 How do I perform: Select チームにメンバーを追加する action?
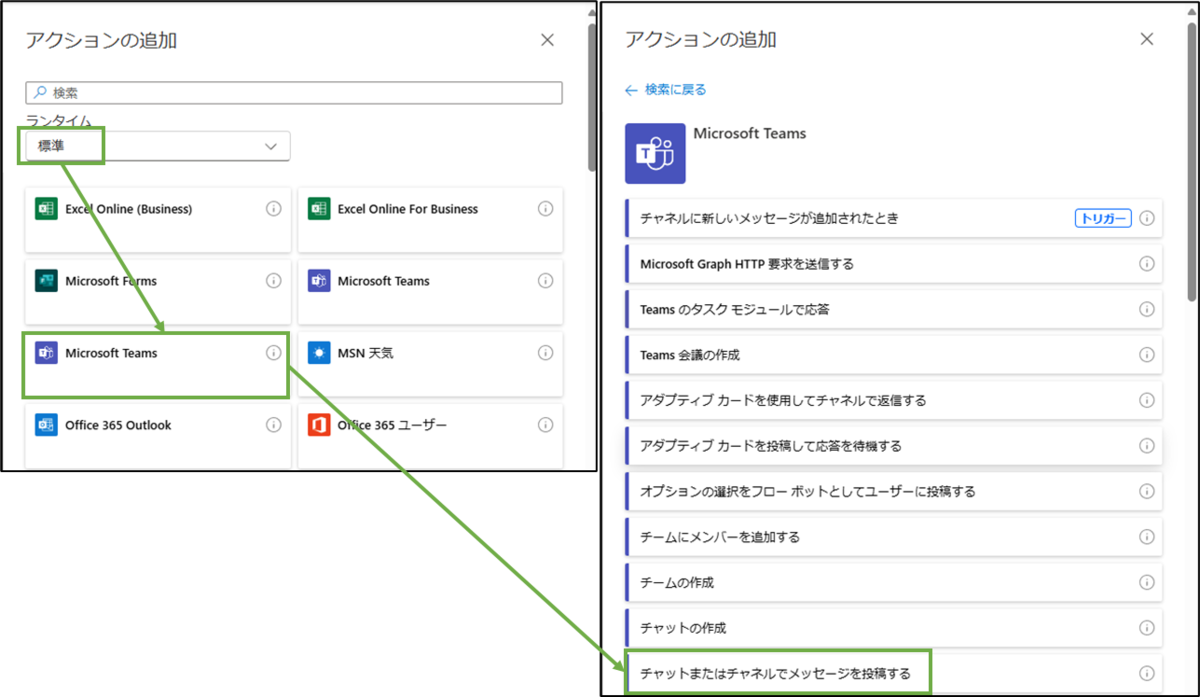point(894,537)
